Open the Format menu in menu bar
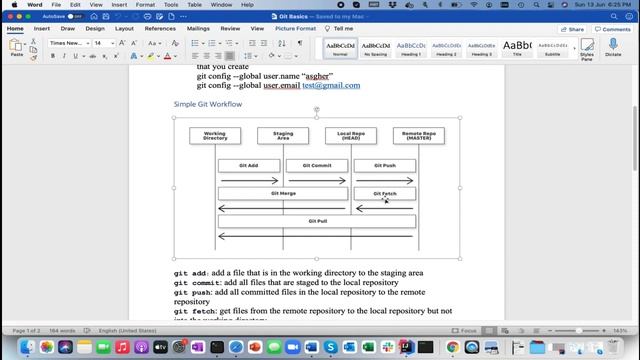 (x=145, y=5)
